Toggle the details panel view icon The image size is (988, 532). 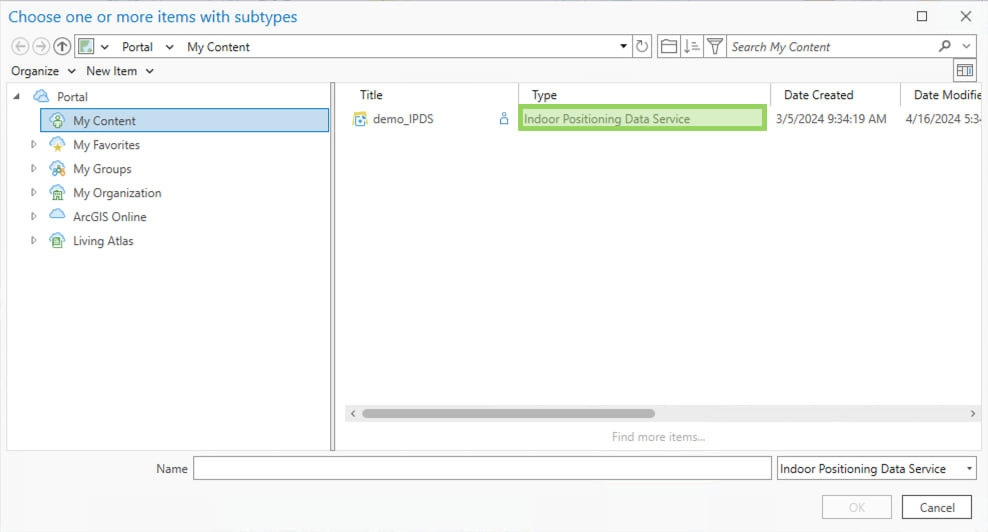pos(965,71)
